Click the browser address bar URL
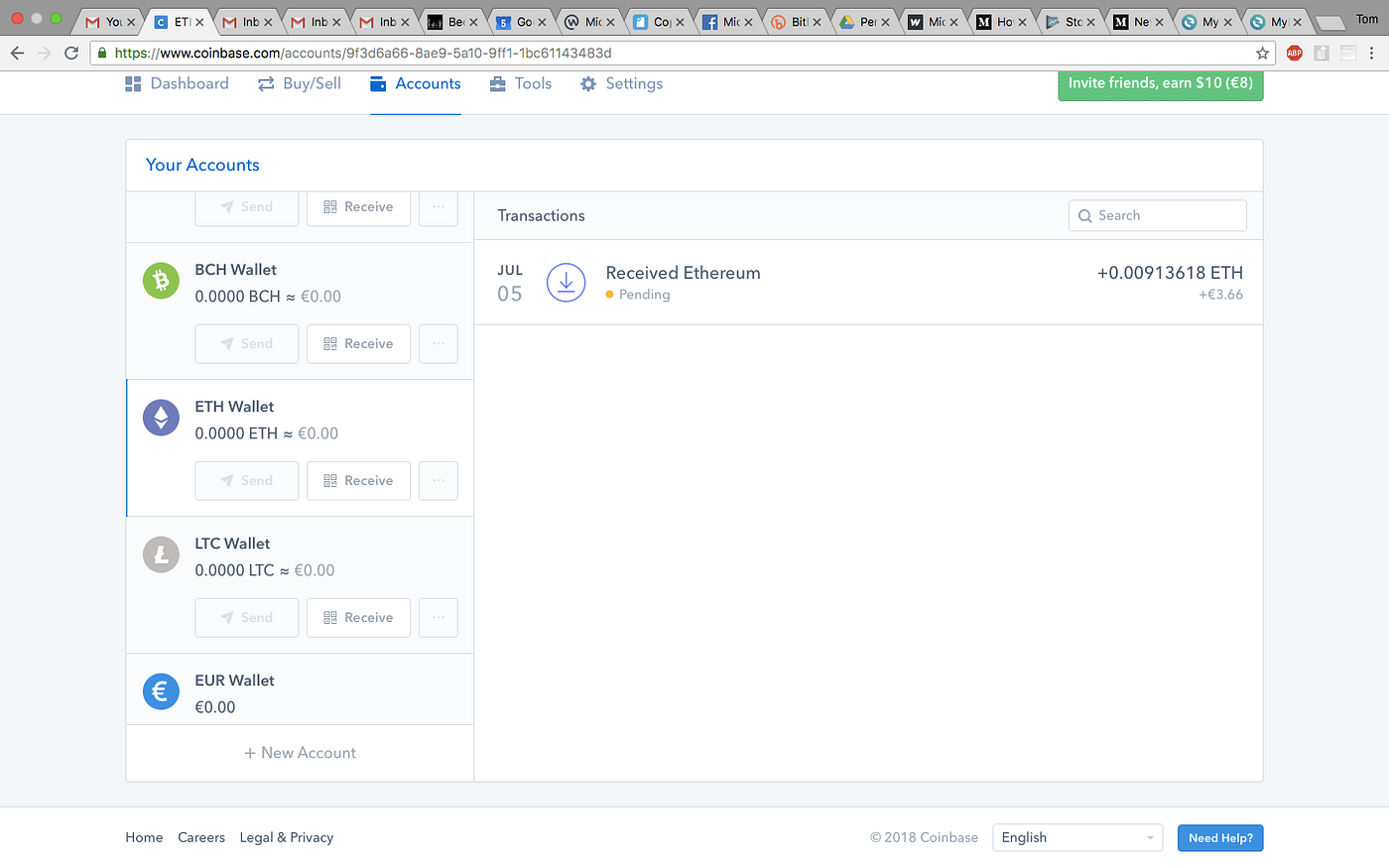This screenshot has width=1389, height=868. [x=363, y=54]
